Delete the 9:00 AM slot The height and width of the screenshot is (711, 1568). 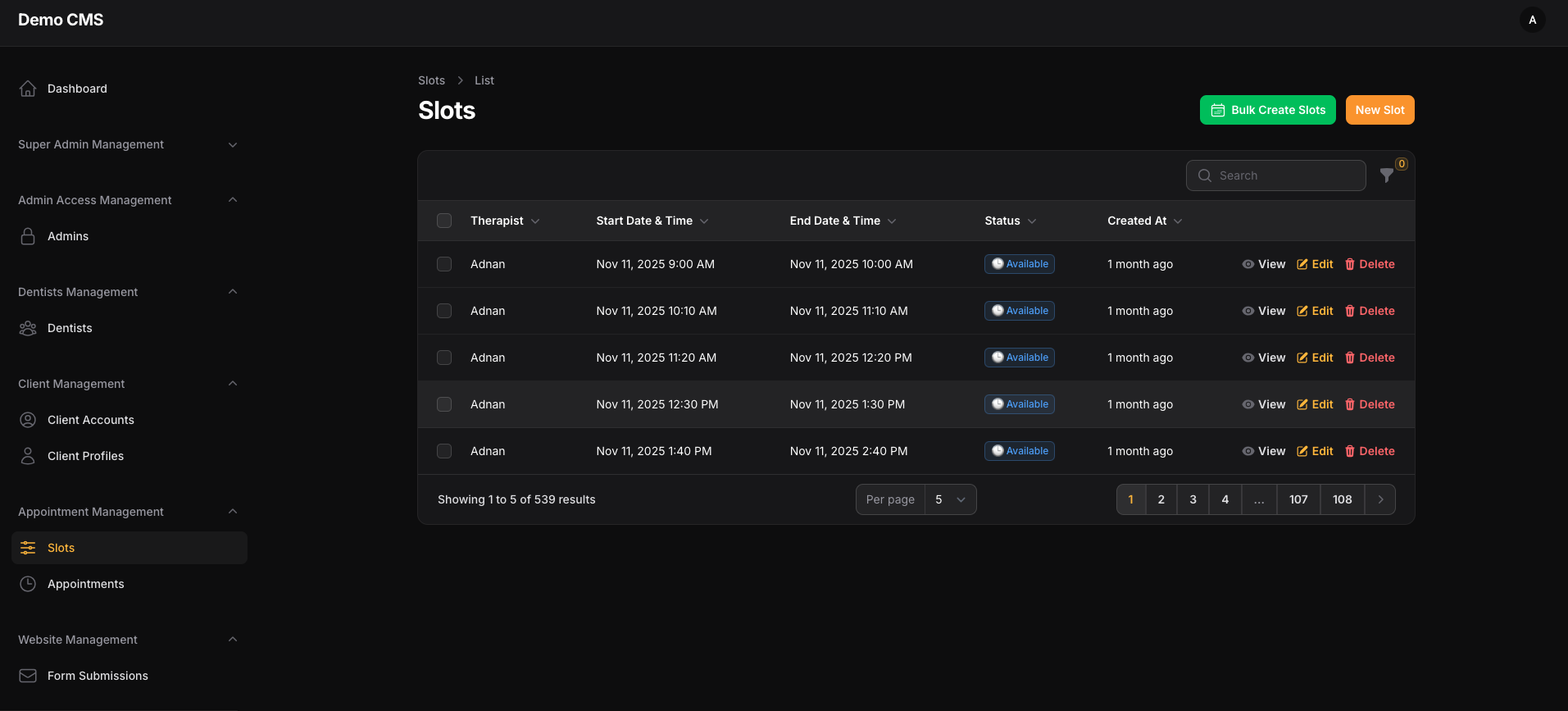(x=1370, y=264)
